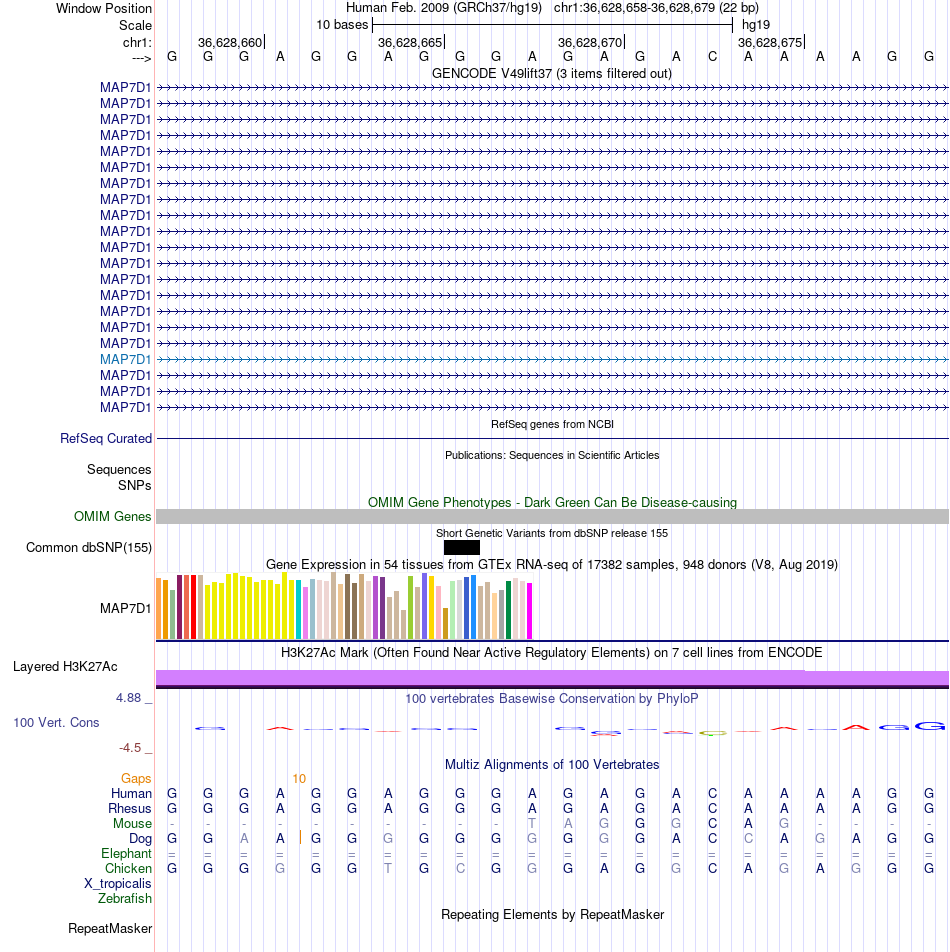The width and height of the screenshot is (950, 952).
Task: Click the MAP7D1 label beside GTEx chart
Action: pyautogui.click(x=126, y=608)
